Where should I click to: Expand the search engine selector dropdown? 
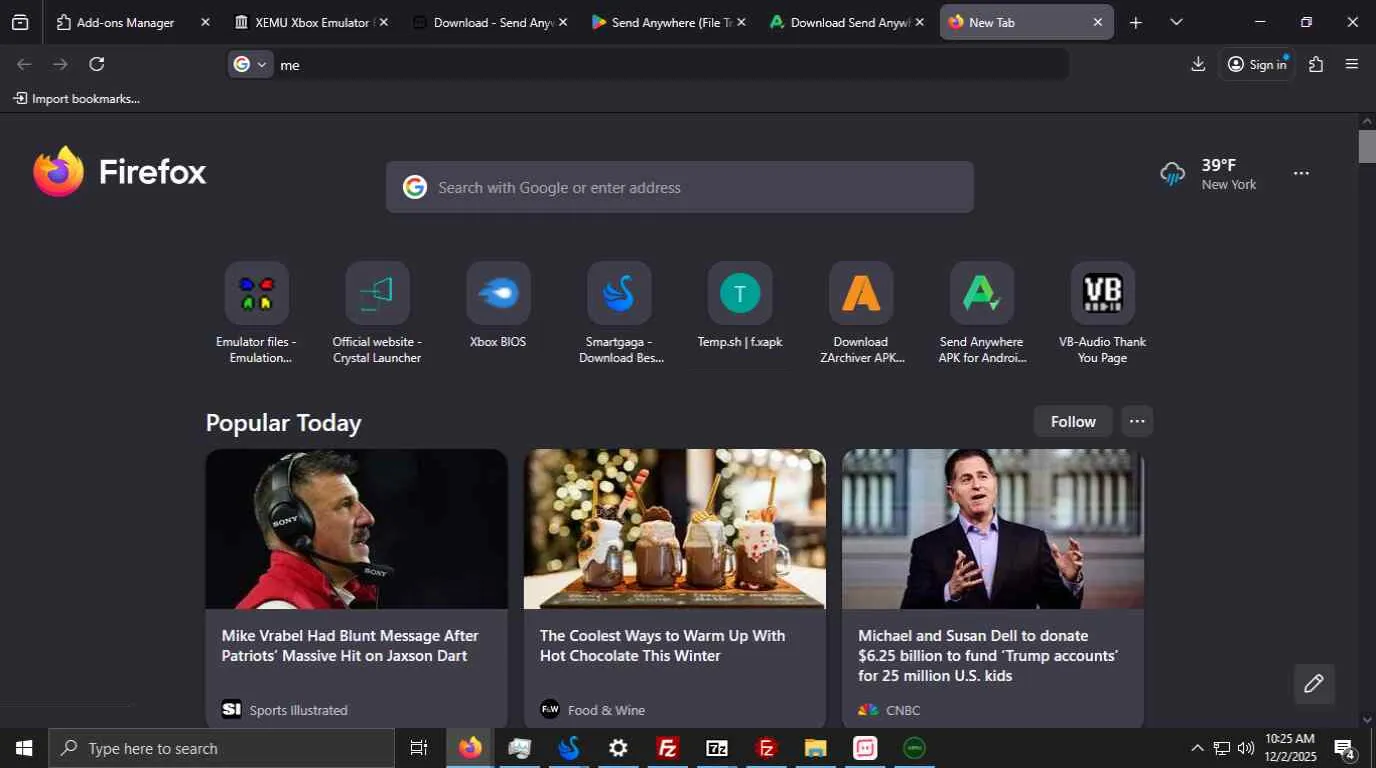point(251,64)
